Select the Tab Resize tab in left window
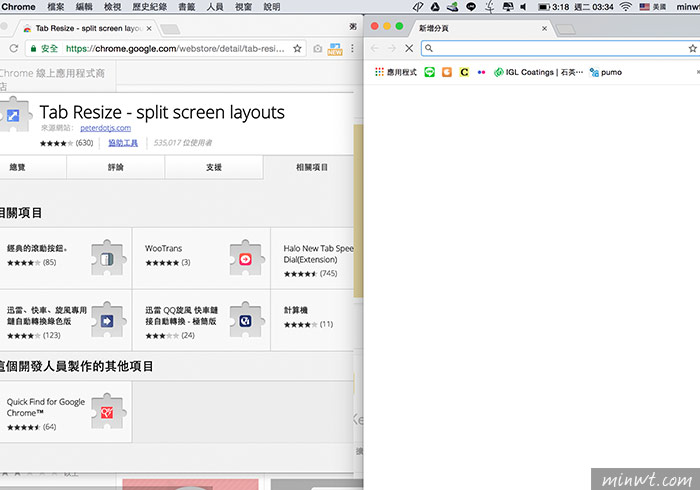The width and height of the screenshot is (700, 490). (x=87, y=28)
